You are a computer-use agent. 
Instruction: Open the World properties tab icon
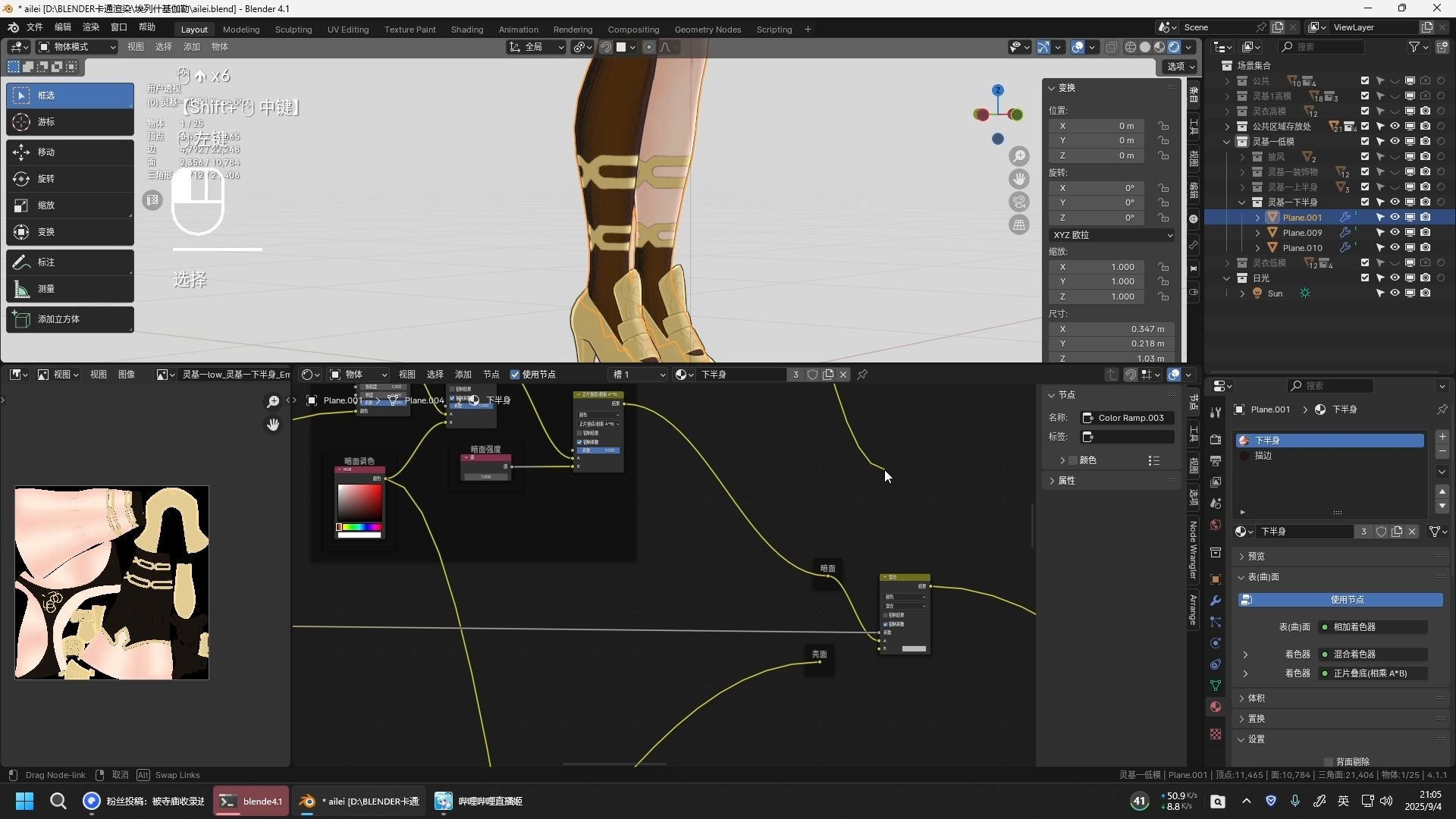point(1216,525)
